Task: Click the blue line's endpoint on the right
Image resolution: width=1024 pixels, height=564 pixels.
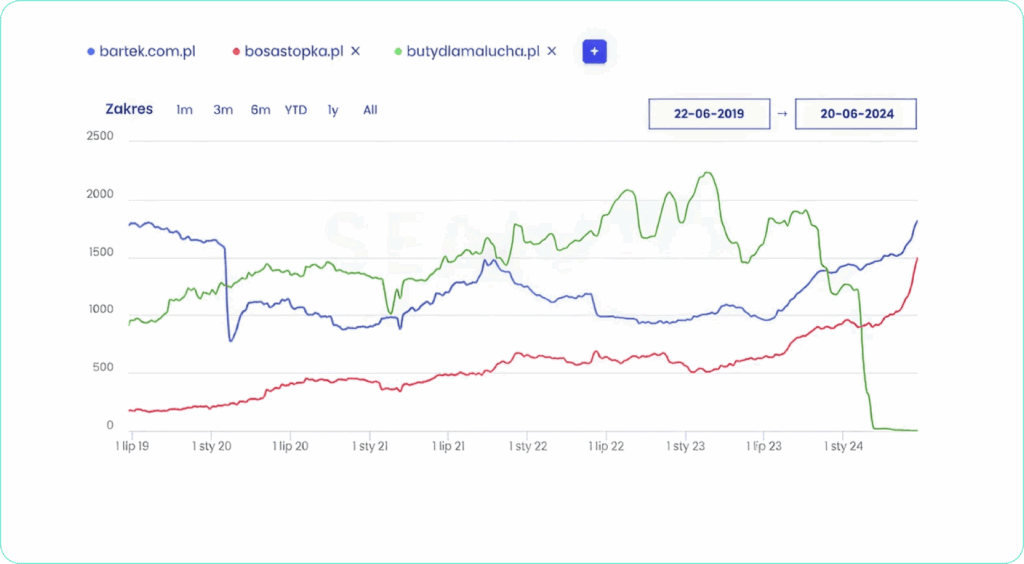Action: click(916, 222)
